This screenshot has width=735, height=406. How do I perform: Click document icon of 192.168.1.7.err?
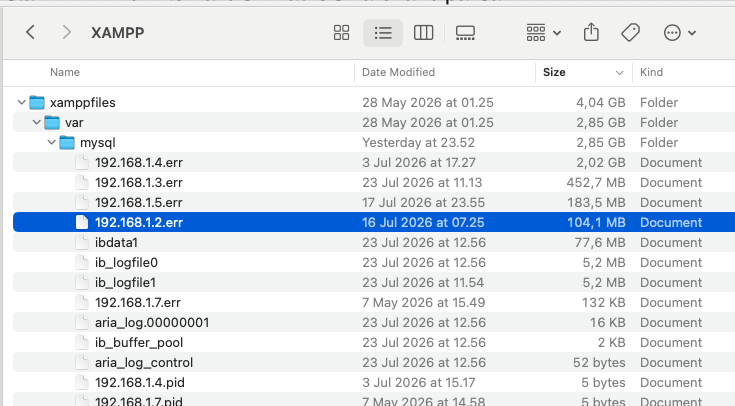click(x=82, y=302)
